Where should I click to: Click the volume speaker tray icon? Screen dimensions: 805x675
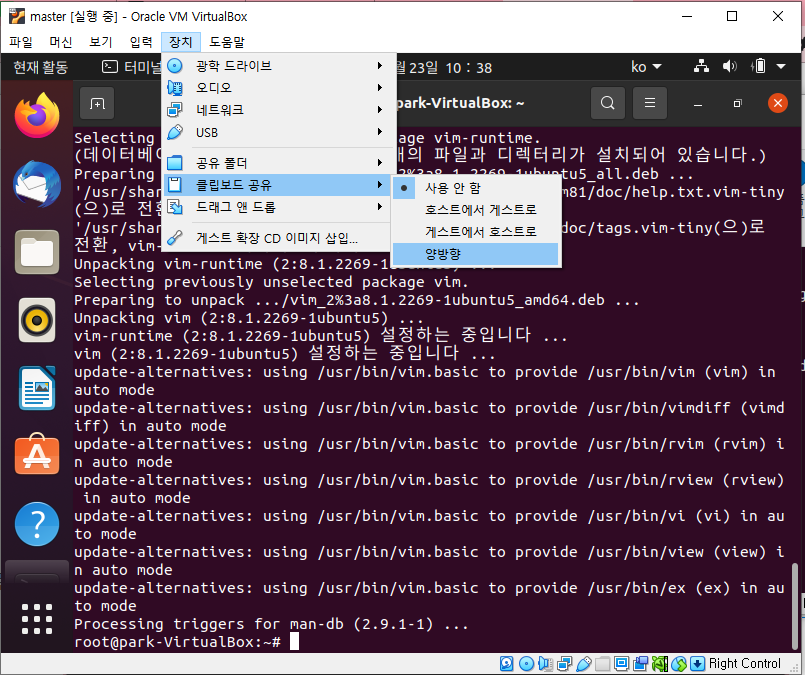pos(730,66)
